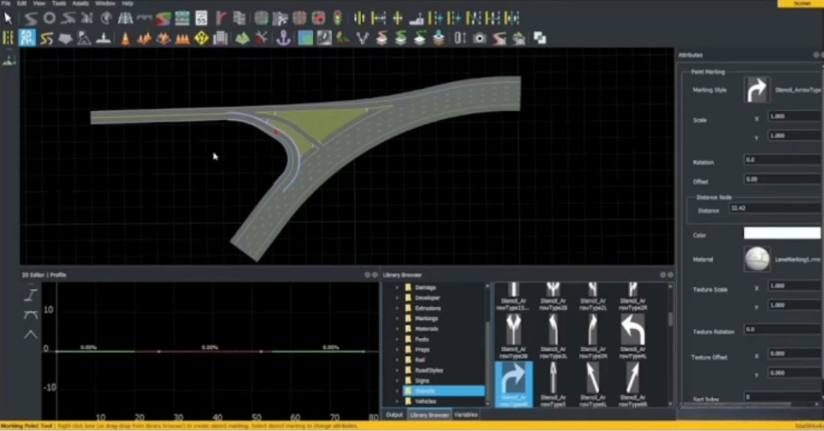The height and width of the screenshot is (431, 824).
Task: Click the camera icon in the second toolbar row
Action: pyautogui.click(x=480, y=38)
